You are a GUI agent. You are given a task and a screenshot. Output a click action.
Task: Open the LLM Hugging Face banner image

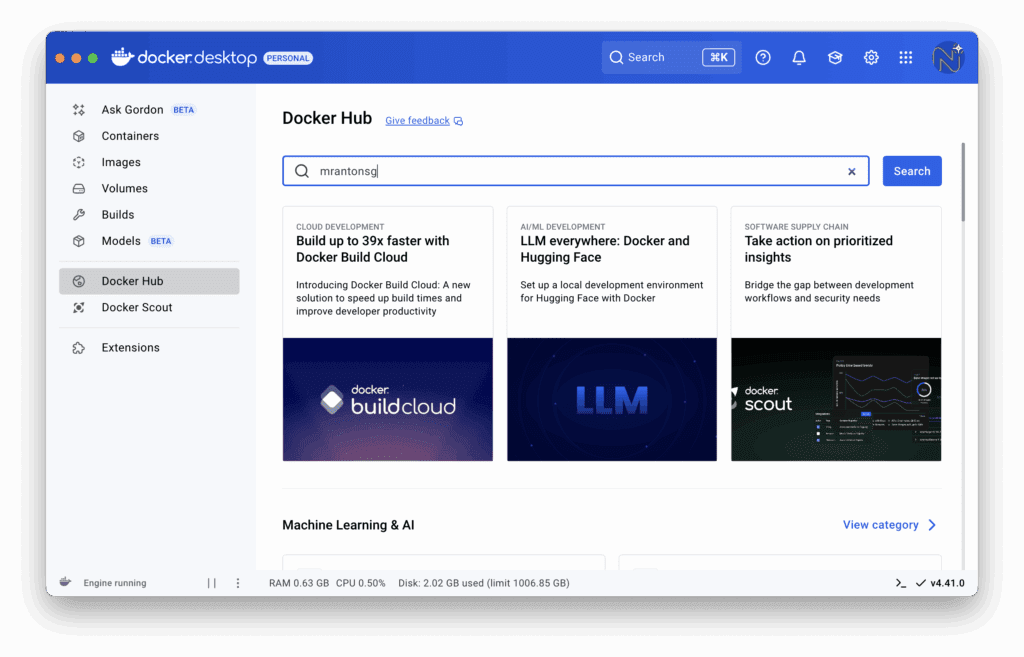pos(612,400)
